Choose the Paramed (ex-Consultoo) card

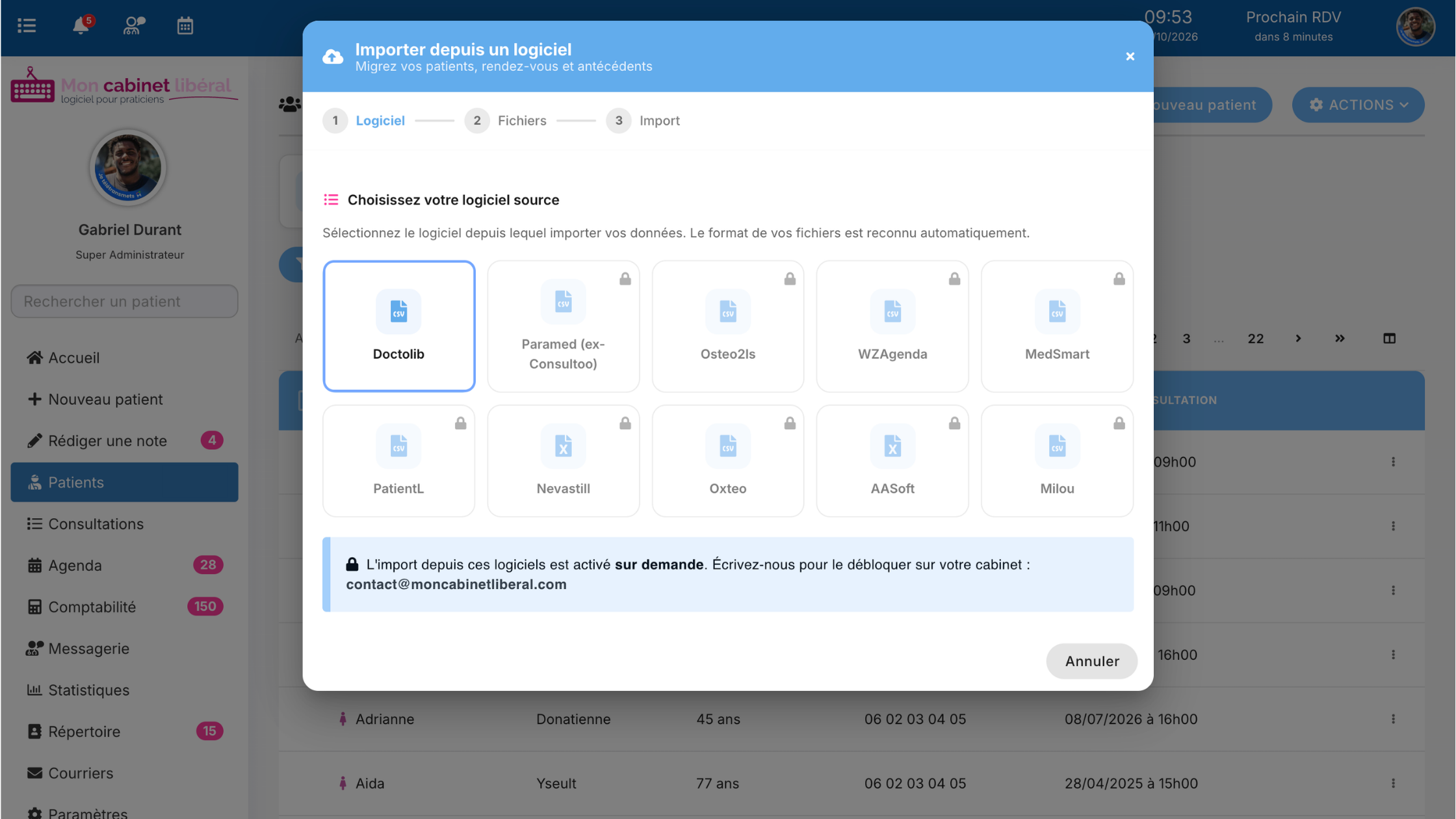[x=563, y=326]
